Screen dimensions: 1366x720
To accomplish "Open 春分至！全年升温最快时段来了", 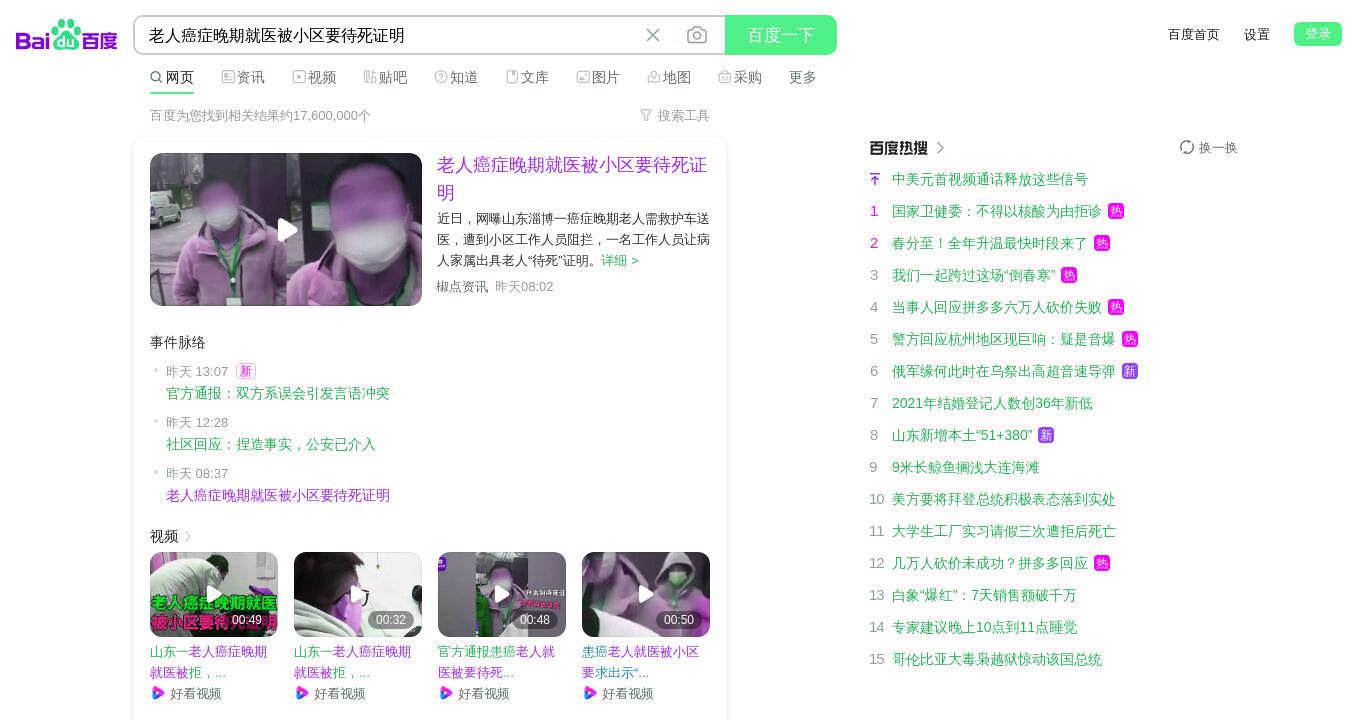I will (x=990, y=243).
